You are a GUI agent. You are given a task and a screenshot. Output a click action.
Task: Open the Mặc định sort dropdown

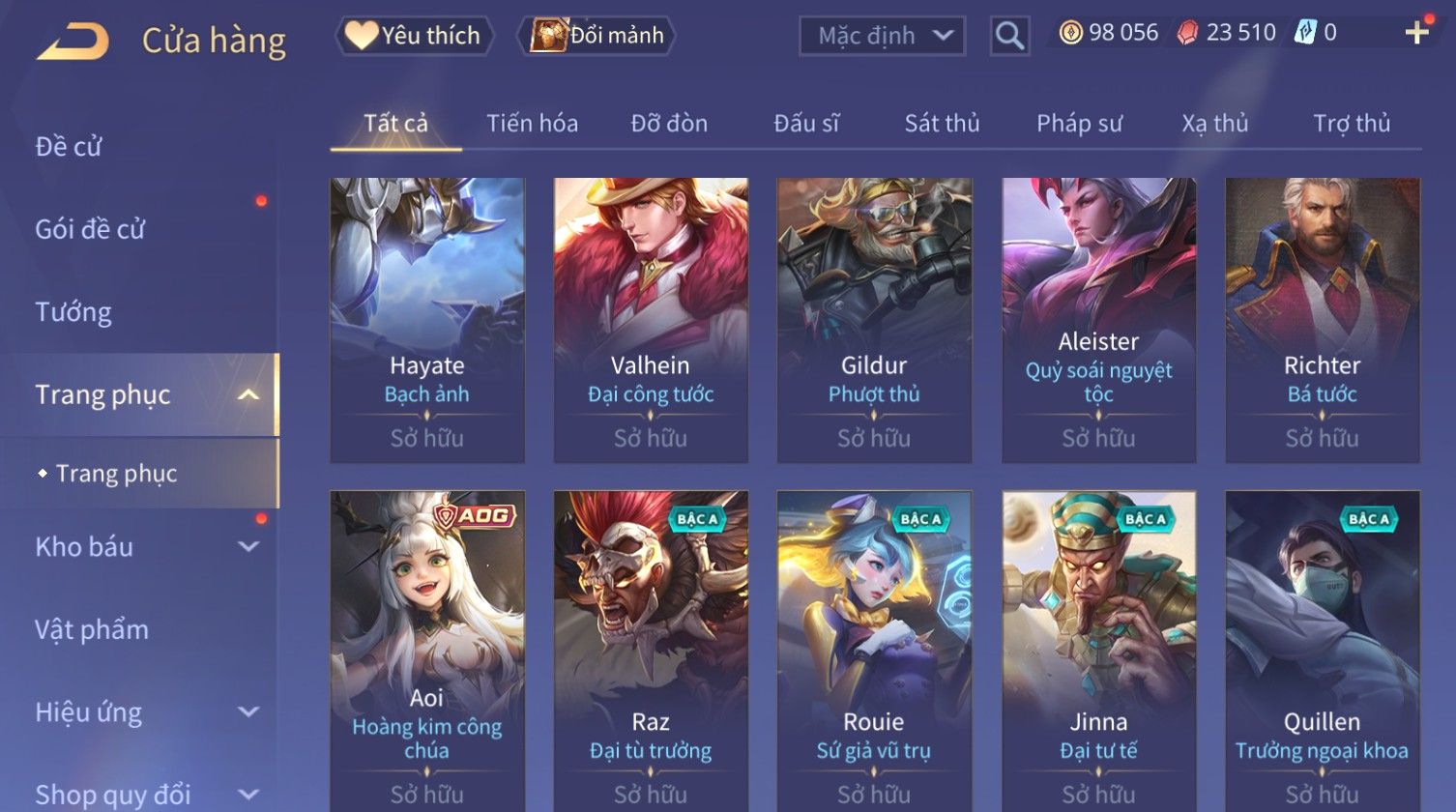(882, 37)
